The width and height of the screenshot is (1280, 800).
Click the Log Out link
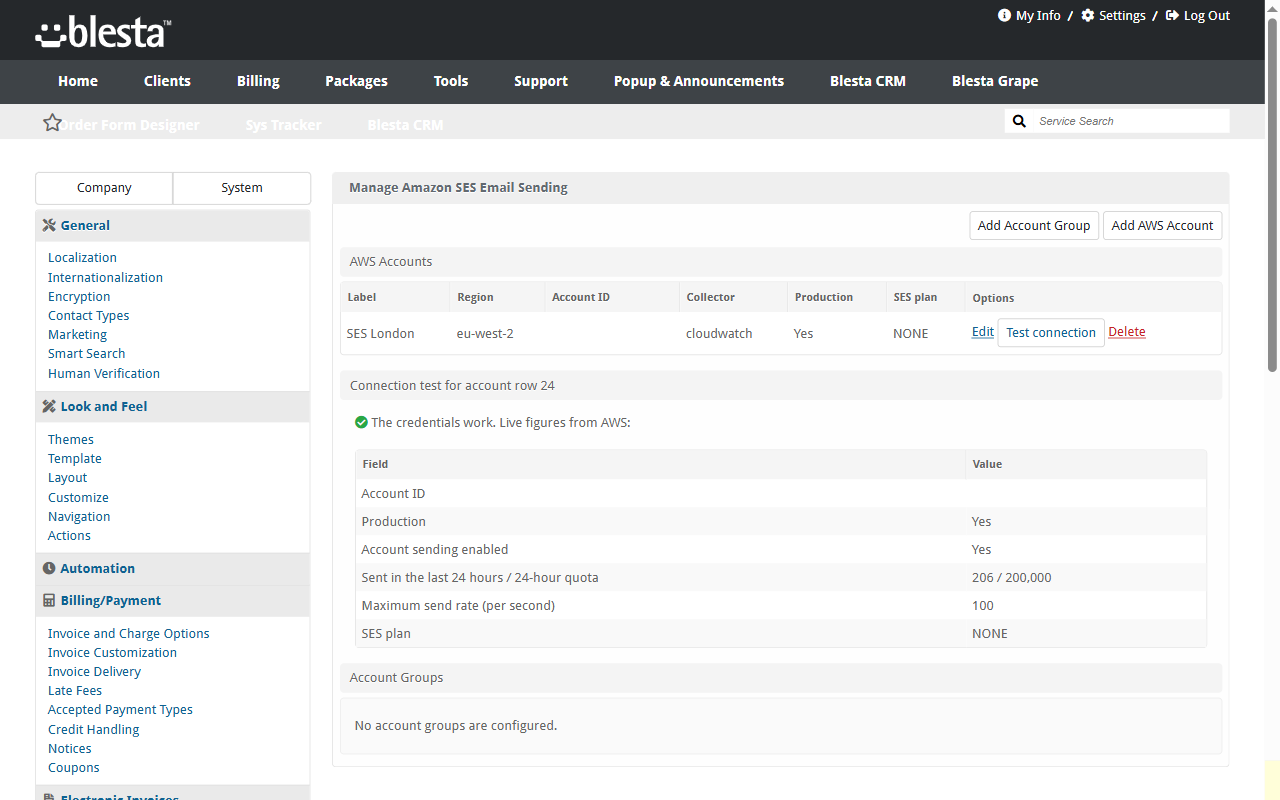click(x=1207, y=15)
